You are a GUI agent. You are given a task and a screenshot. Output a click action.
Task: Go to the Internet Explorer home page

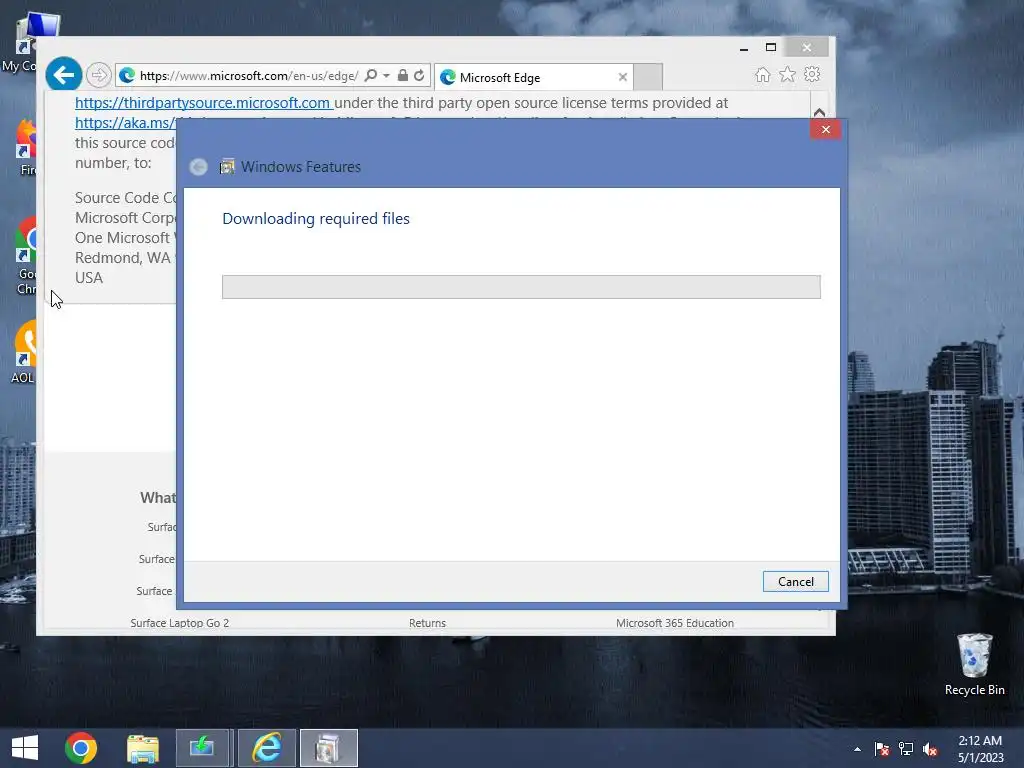click(762, 74)
